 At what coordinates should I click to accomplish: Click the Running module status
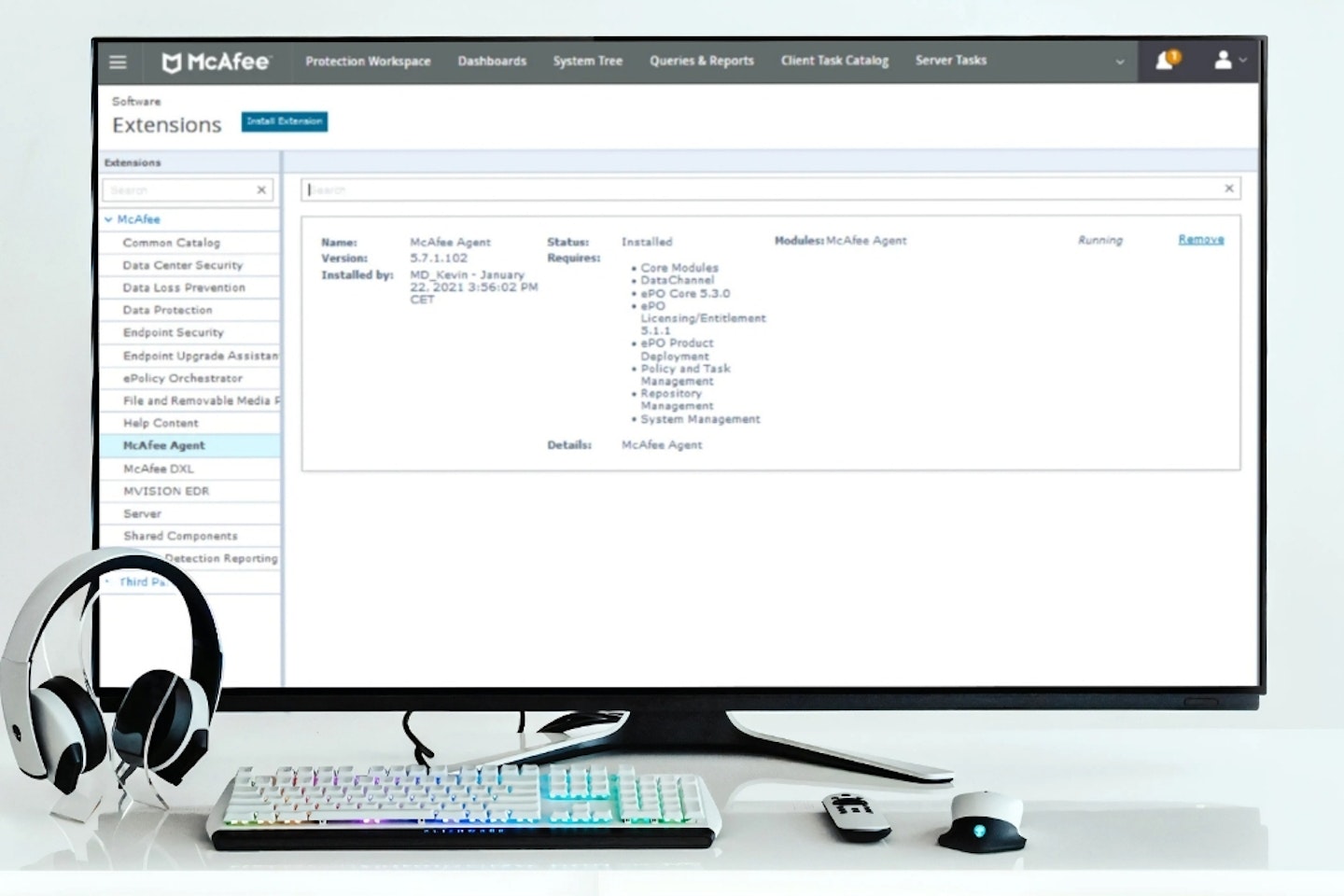[x=1100, y=241]
